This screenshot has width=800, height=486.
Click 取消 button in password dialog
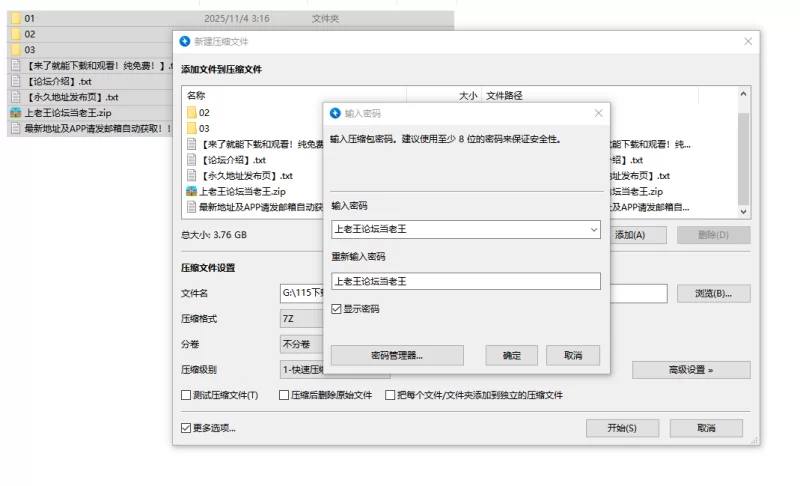[573, 355]
